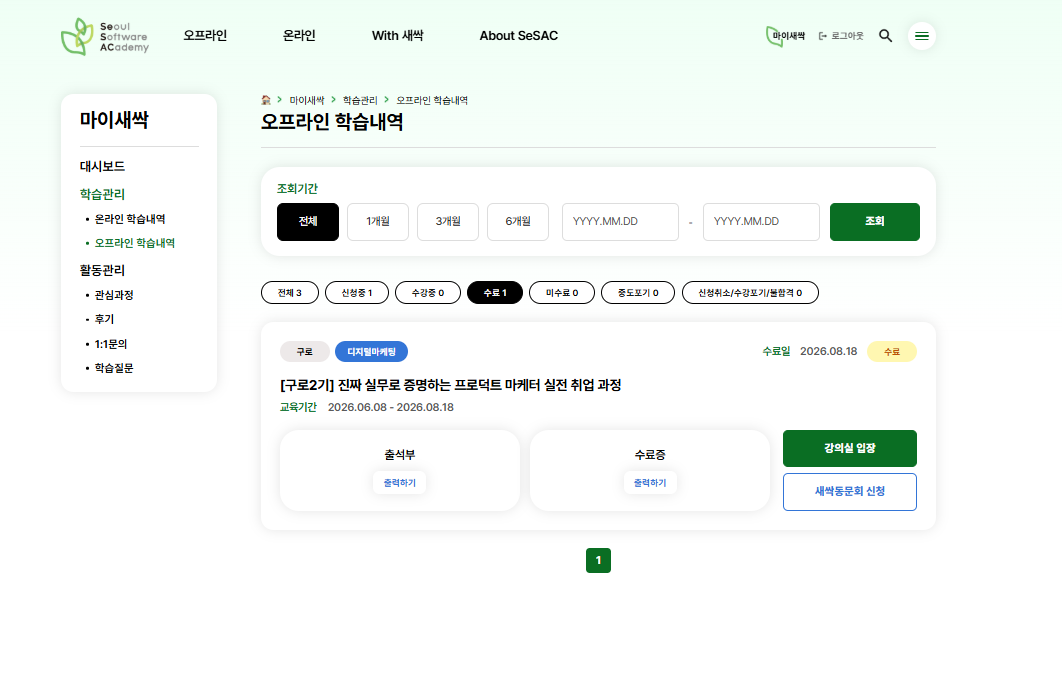Click the 구로 campus tag
This screenshot has height=697, width=1062.
[x=305, y=352]
